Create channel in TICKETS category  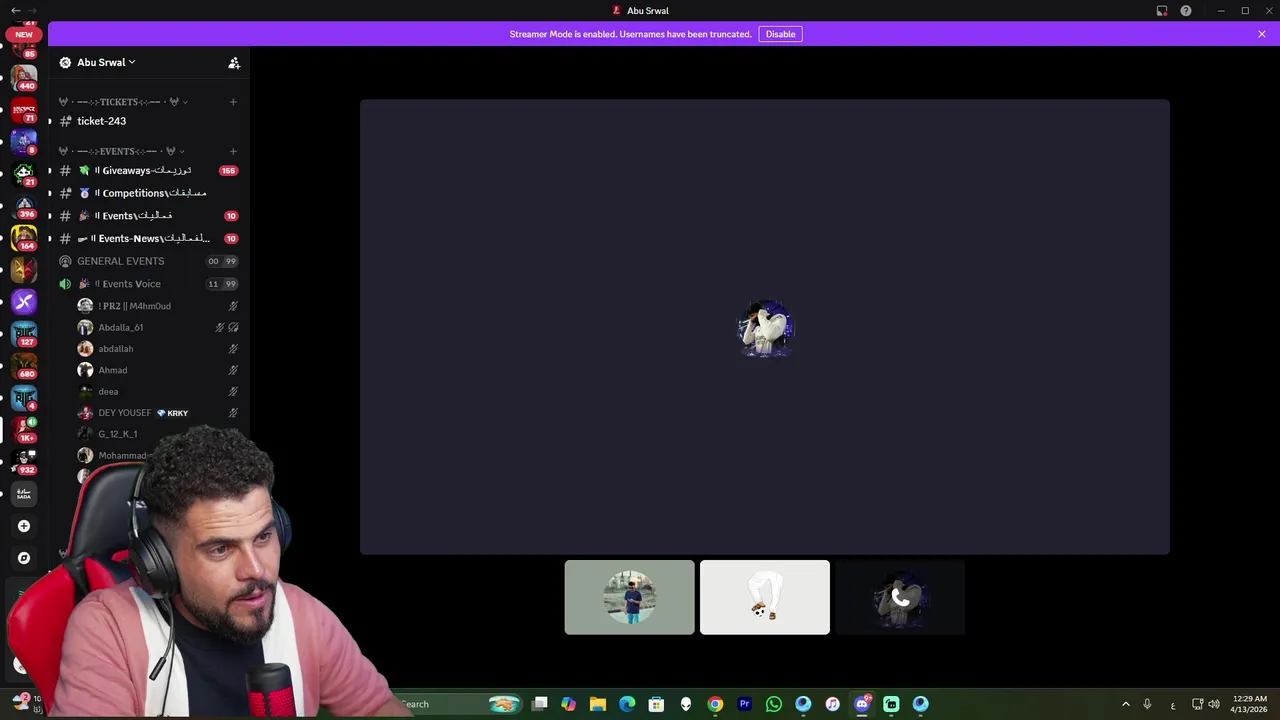pos(233,102)
